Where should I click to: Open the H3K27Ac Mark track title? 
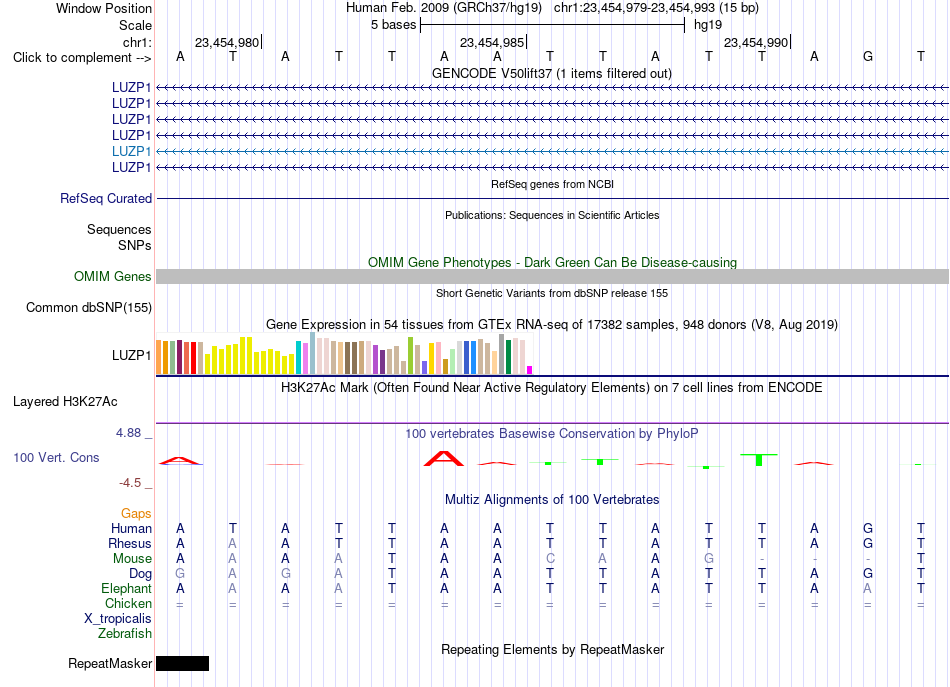click(x=552, y=388)
